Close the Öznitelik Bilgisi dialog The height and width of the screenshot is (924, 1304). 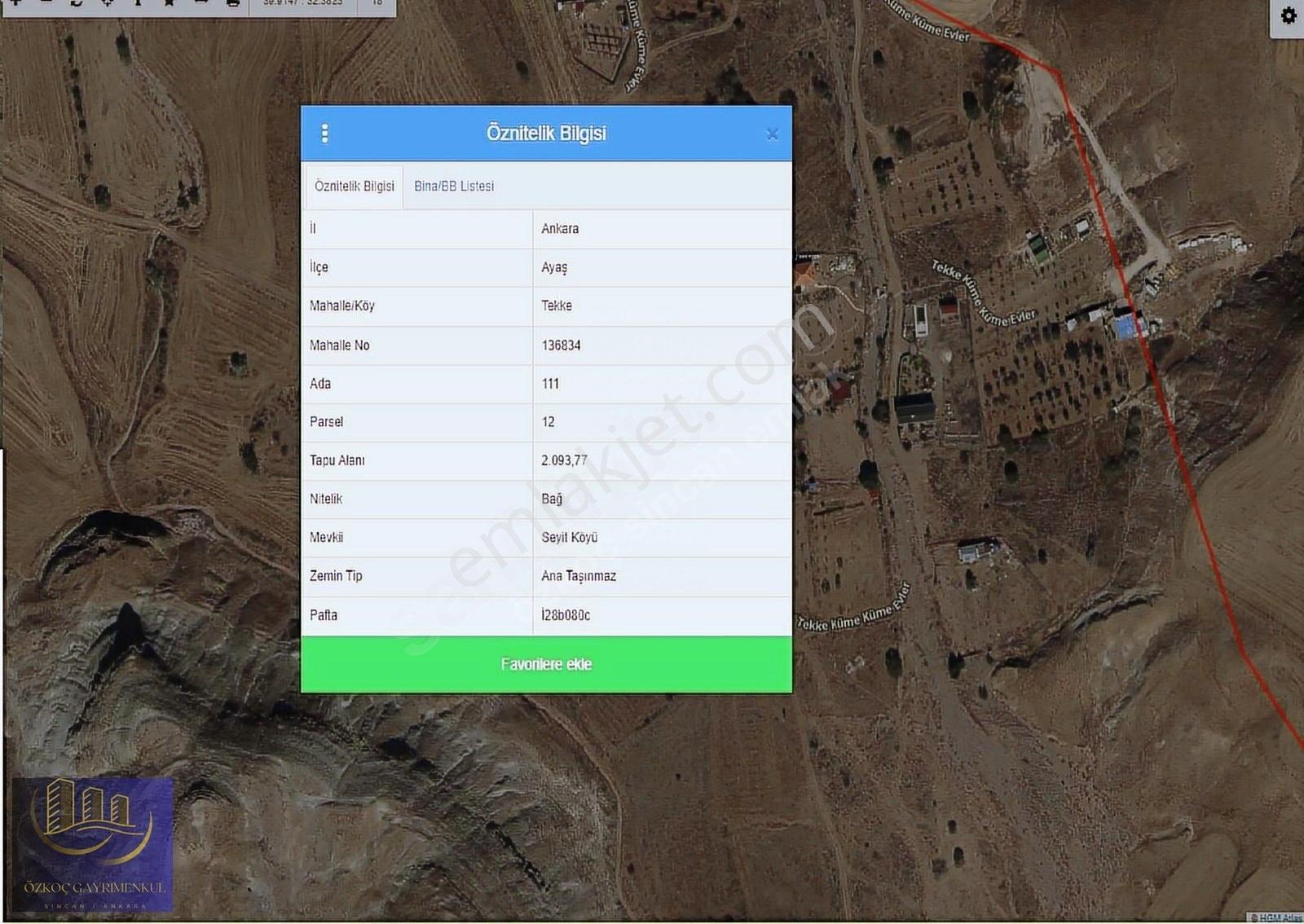coord(772,134)
